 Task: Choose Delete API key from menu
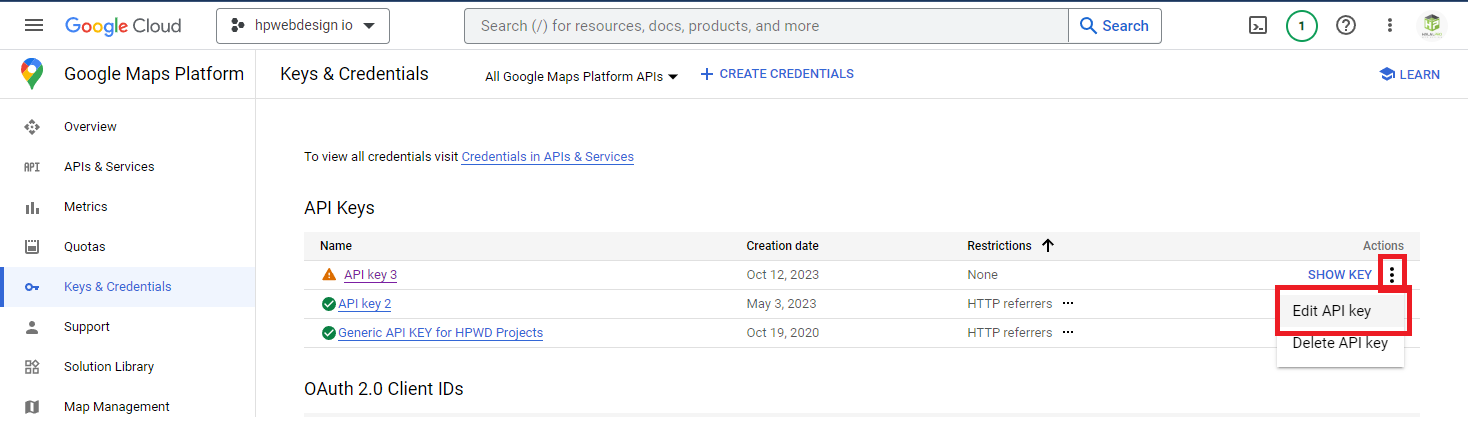pyautogui.click(x=1340, y=343)
